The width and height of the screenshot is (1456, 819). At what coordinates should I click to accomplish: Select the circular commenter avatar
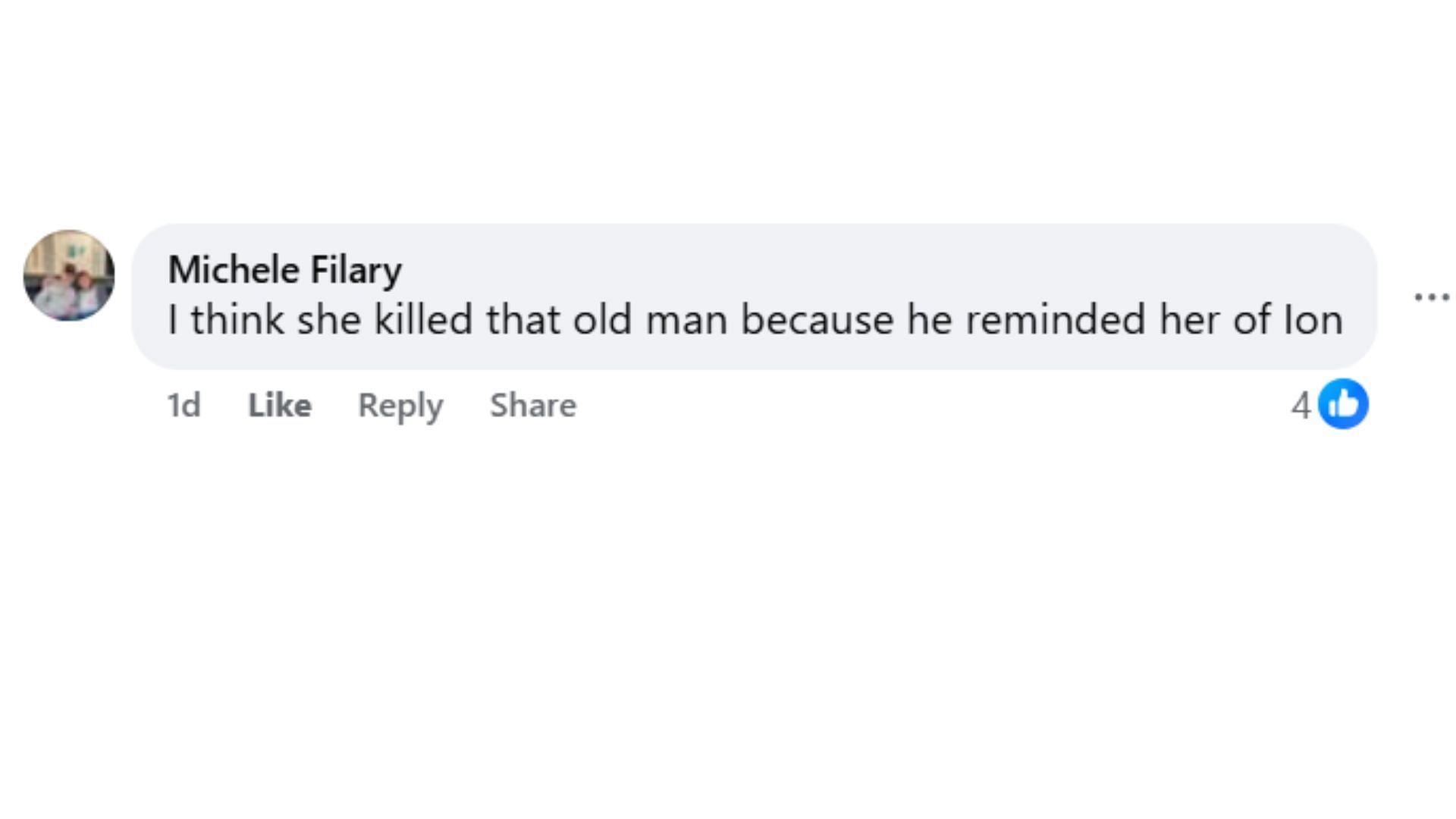click(69, 275)
